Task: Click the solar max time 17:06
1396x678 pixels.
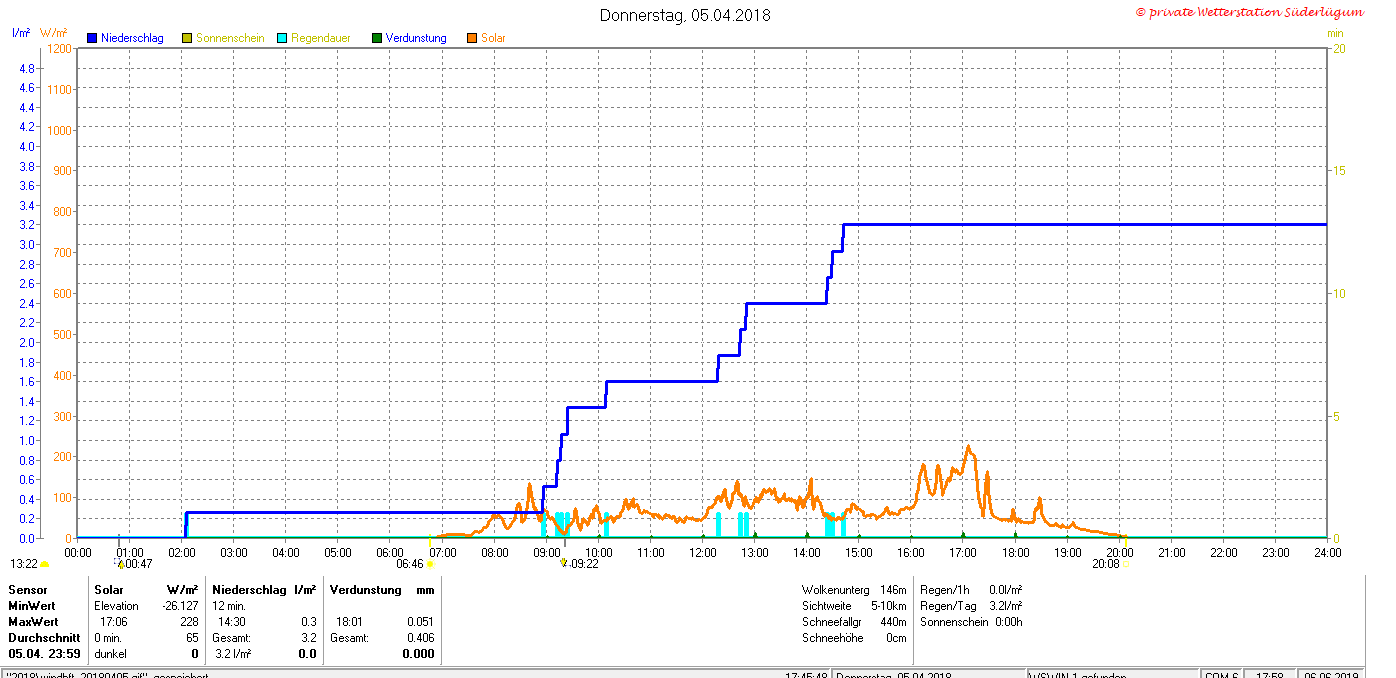Action: pos(114,622)
